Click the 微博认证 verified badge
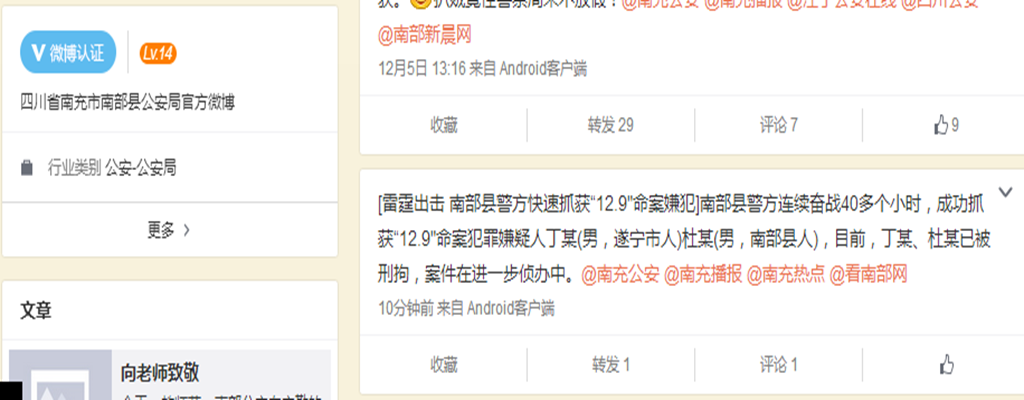 pyautogui.click(x=68, y=52)
